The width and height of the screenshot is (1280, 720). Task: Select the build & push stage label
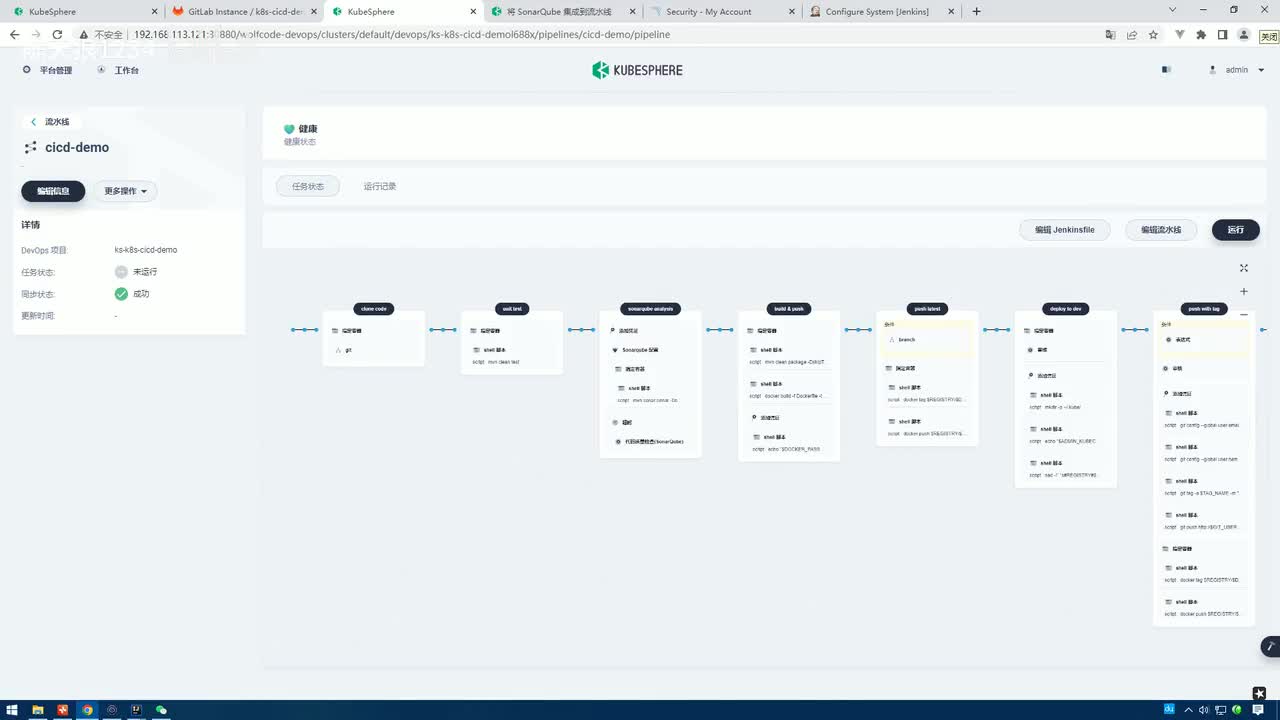point(789,309)
